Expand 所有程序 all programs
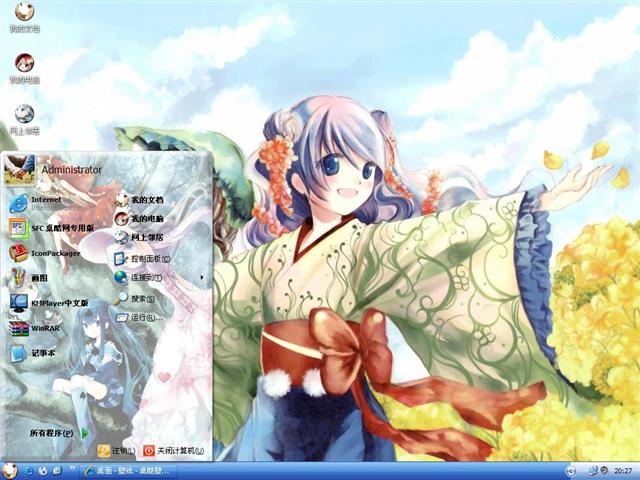The height and width of the screenshot is (480, 640). (x=59, y=433)
